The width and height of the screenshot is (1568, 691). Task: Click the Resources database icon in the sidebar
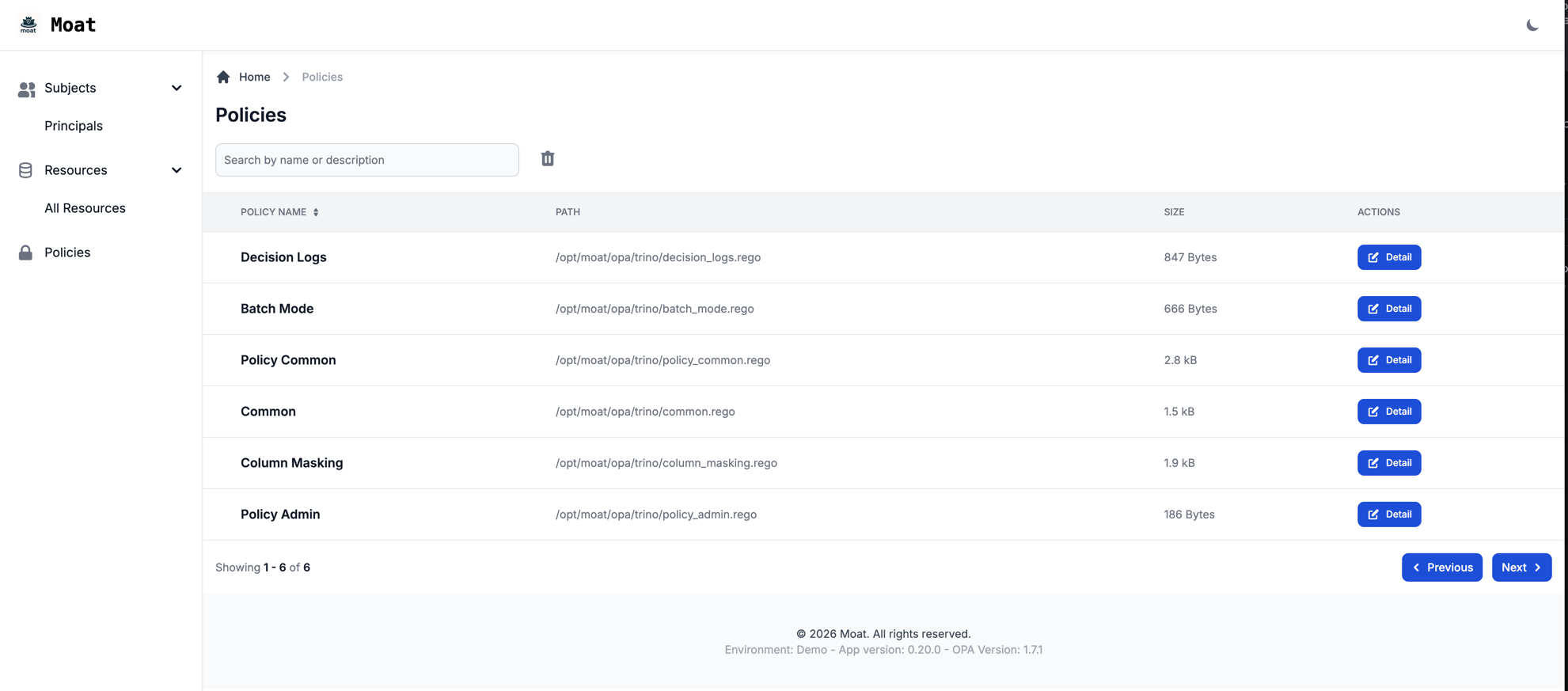[26, 170]
